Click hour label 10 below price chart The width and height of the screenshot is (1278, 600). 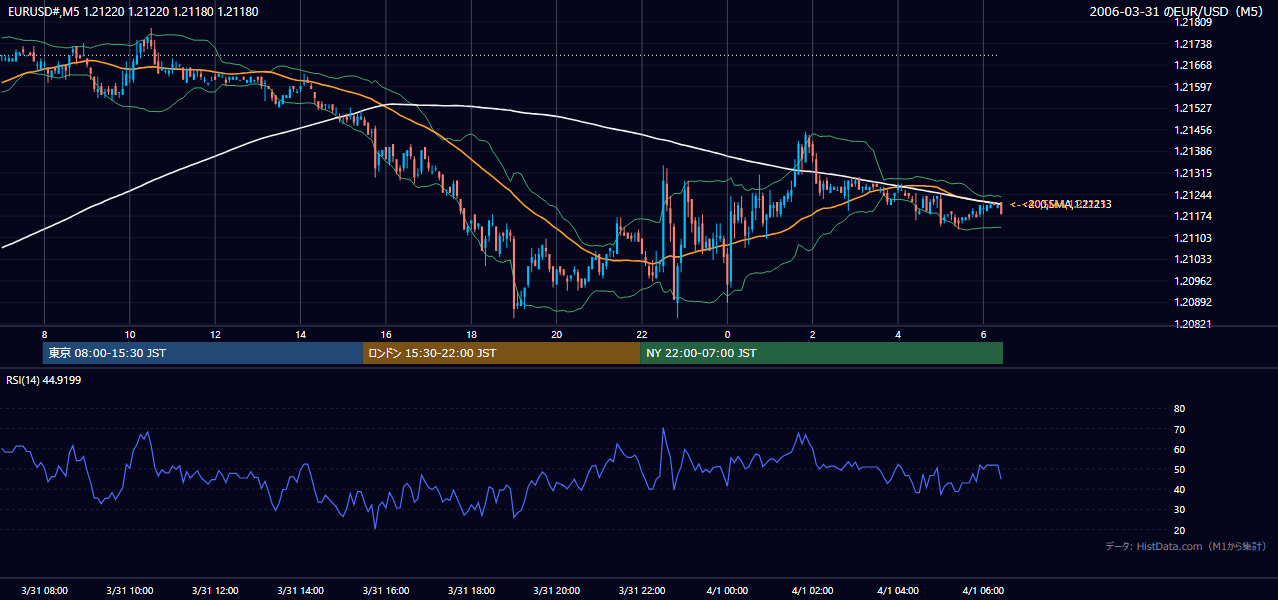tap(130, 334)
